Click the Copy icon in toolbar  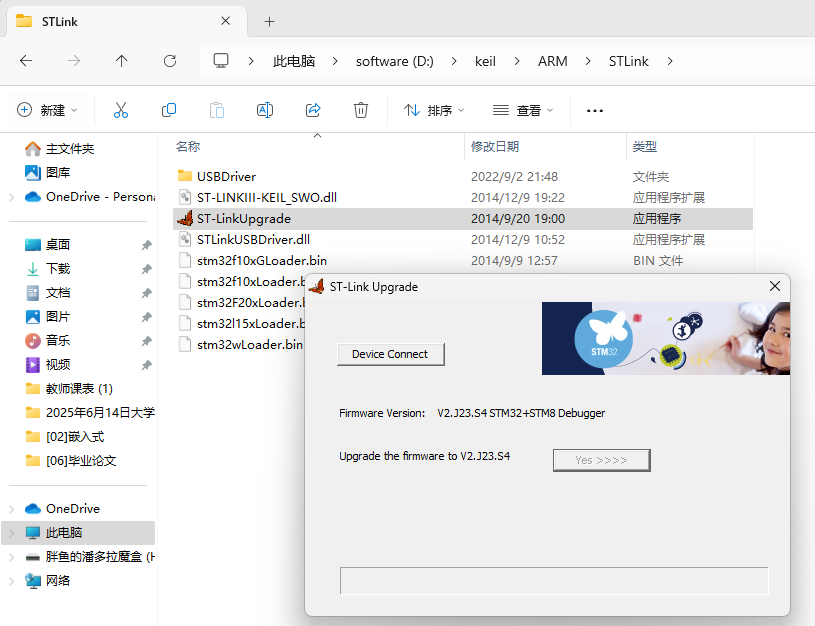pos(169,110)
